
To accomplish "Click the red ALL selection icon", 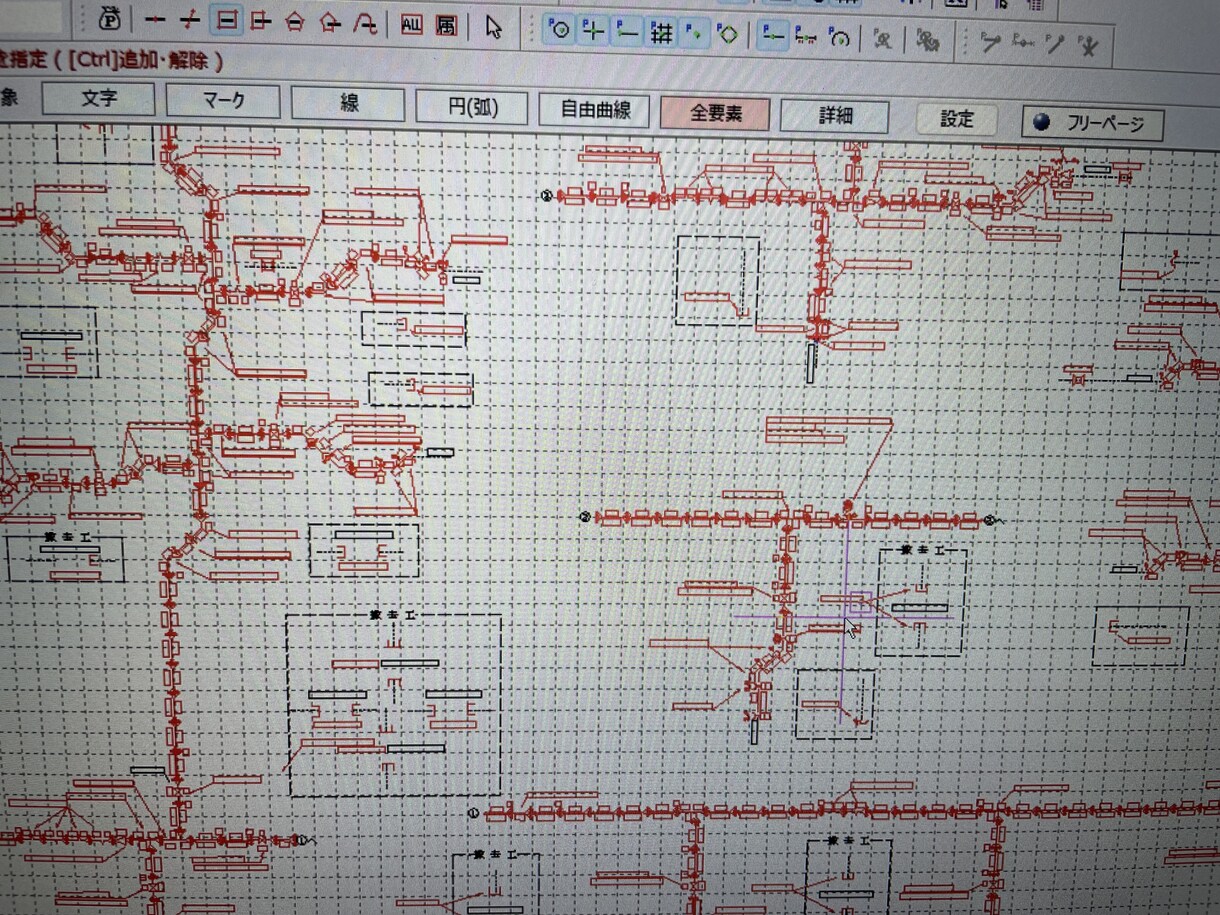I will pyautogui.click(x=411, y=25).
